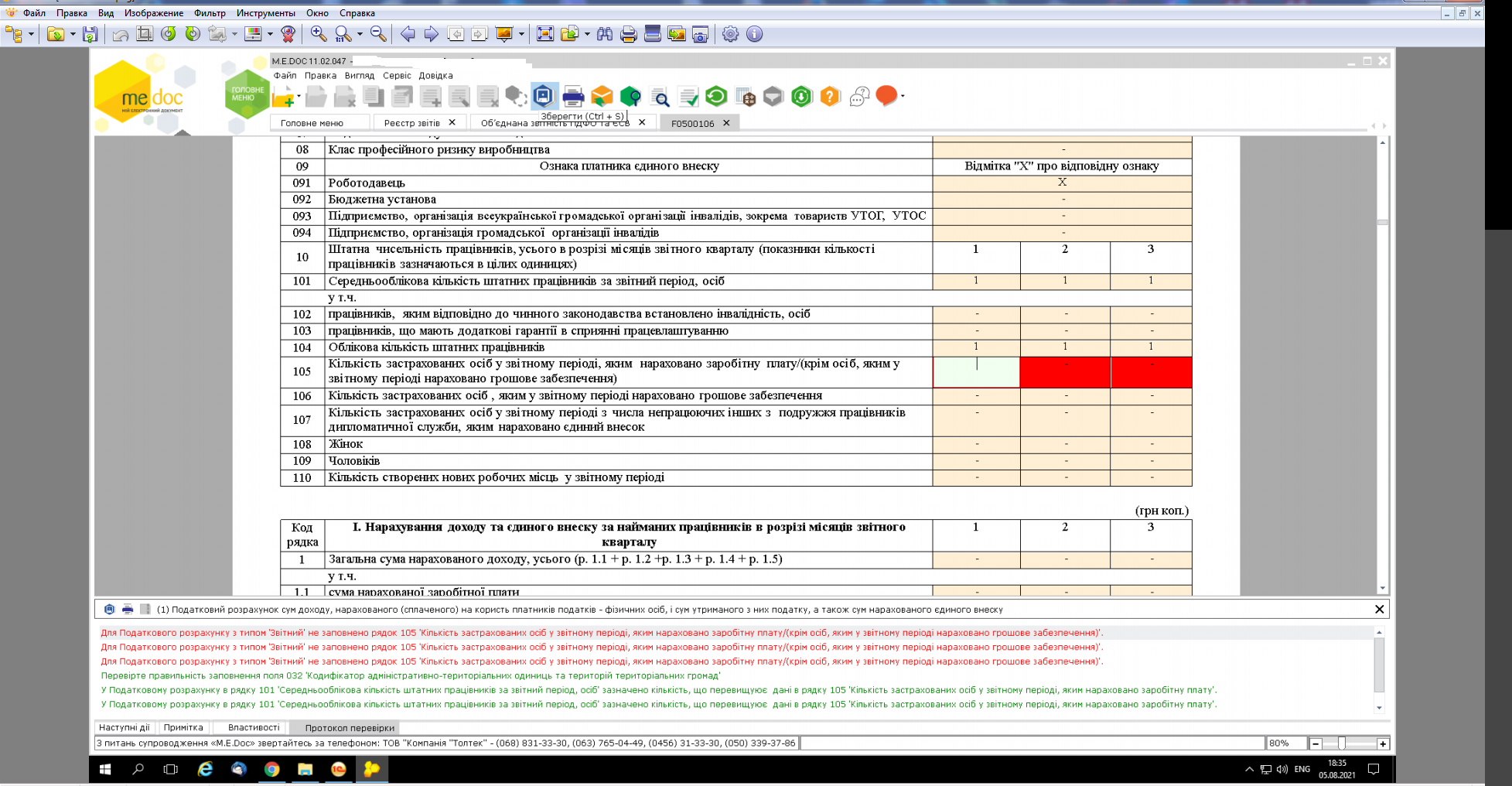1512x786 pixels.
Task: Run report check with the green checkmark icon
Action: (x=688, y=97)
